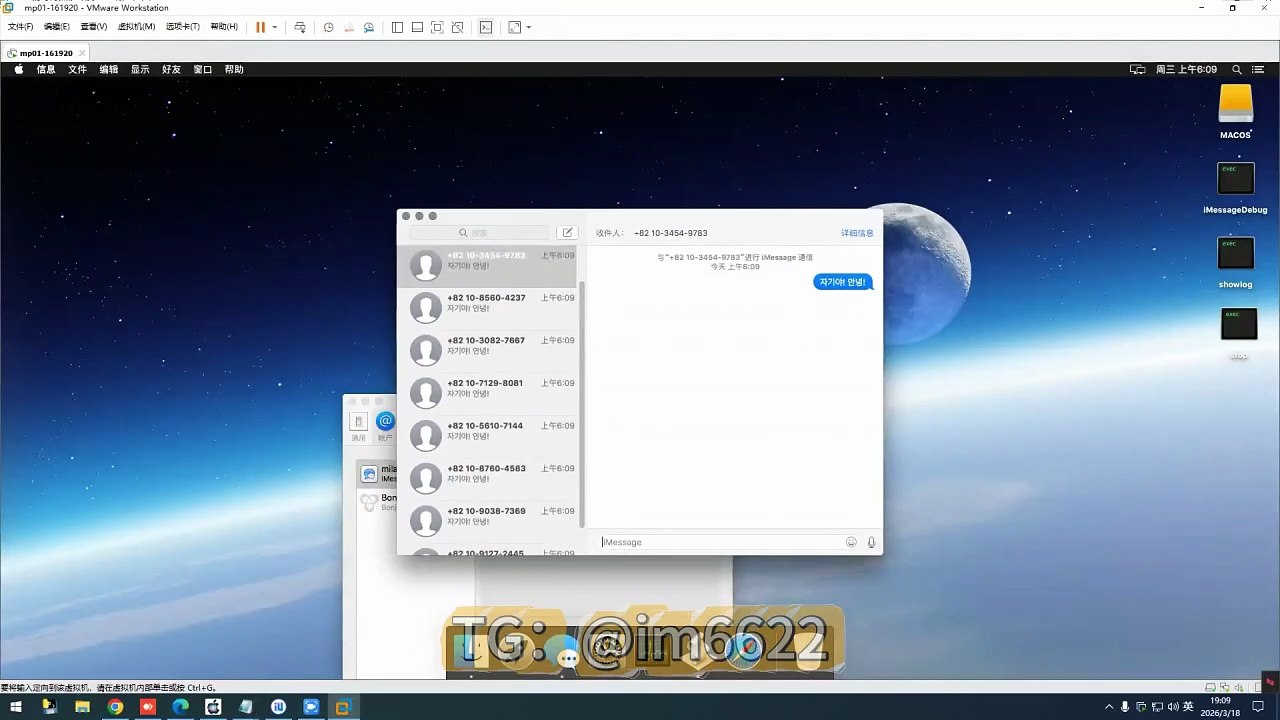Click the sent blue message bubble
1280x720 pixels.
[x=842, y=282]
